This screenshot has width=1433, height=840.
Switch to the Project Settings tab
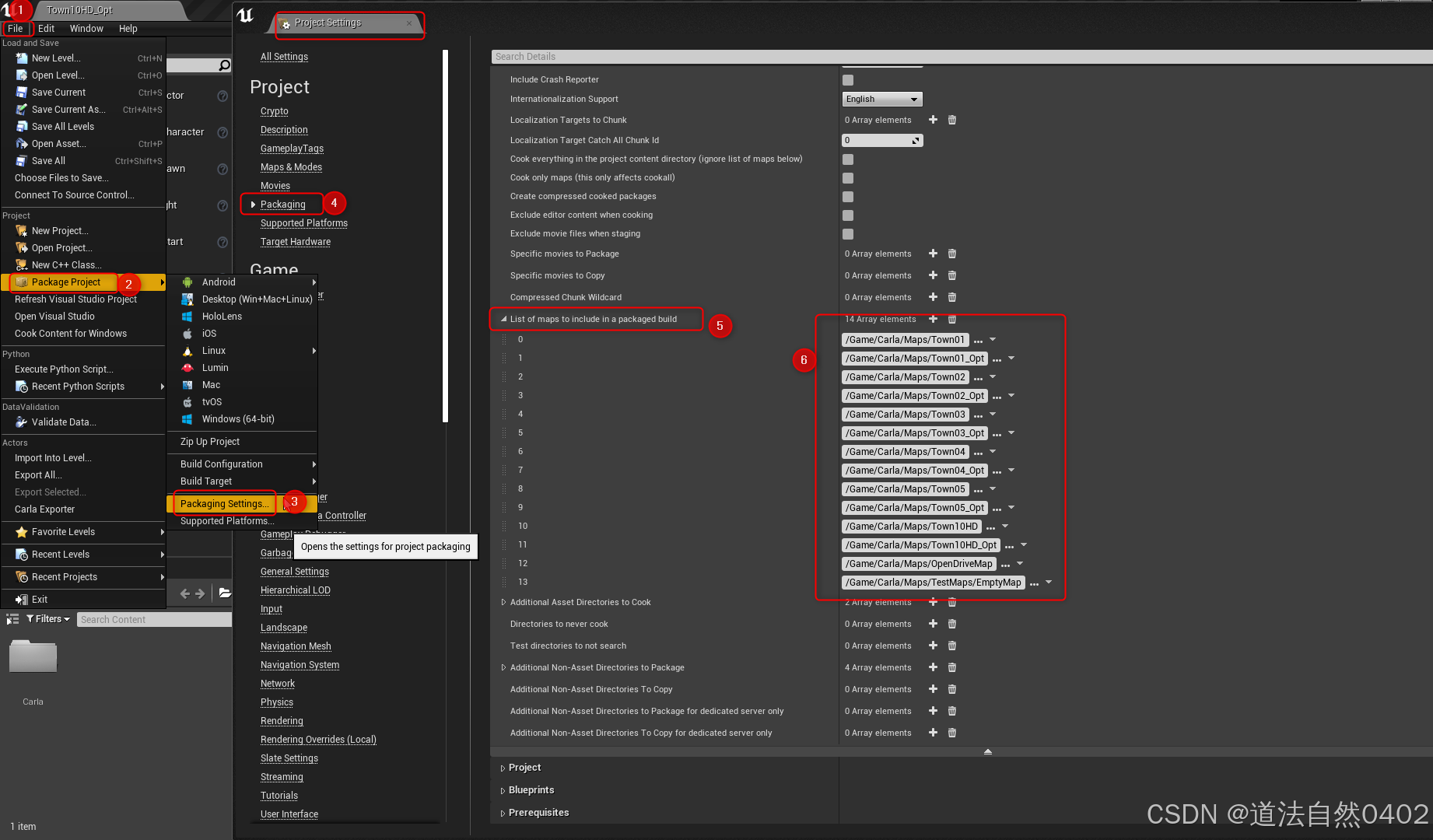(347, 23)
